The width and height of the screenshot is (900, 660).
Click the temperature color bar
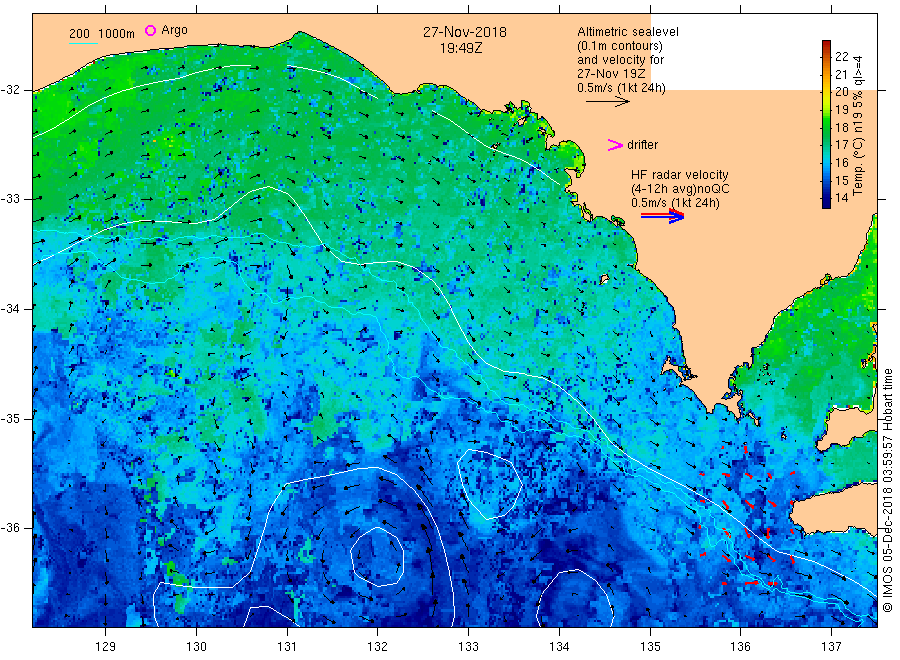click(x=826, y=124)
